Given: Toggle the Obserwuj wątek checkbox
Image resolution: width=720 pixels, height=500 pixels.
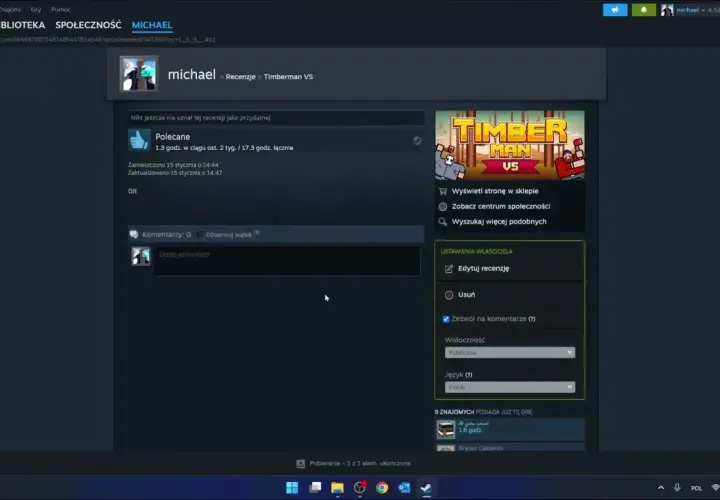Looking at the screenshot, I should (201, 235).
